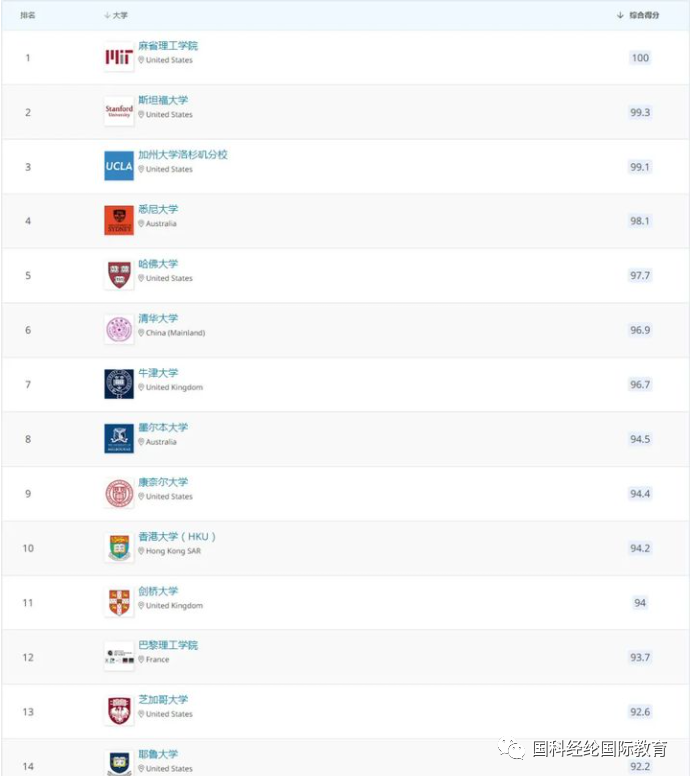Image resolution: width=690 pixels, height=780 pixels.
Task: Open the 斯坦福大学 university link
Action: coord(163,100)
